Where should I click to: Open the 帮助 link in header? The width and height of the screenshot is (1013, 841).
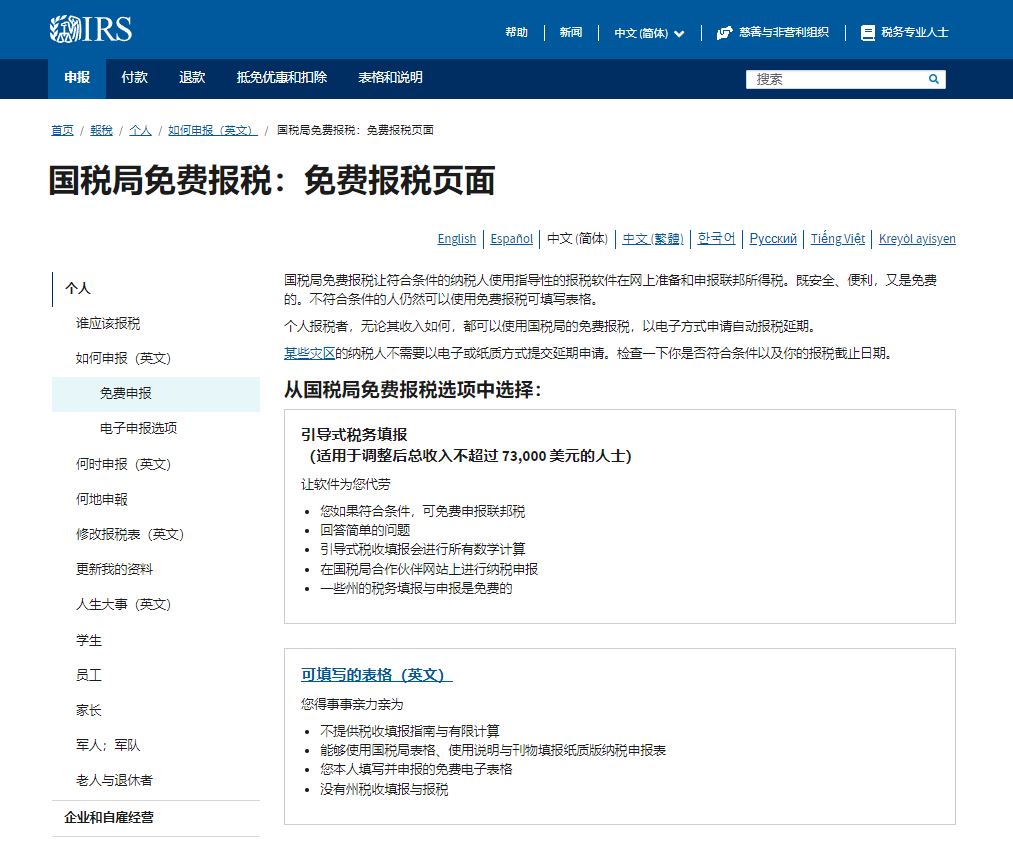pyautogui.click(x=516, y=32)
